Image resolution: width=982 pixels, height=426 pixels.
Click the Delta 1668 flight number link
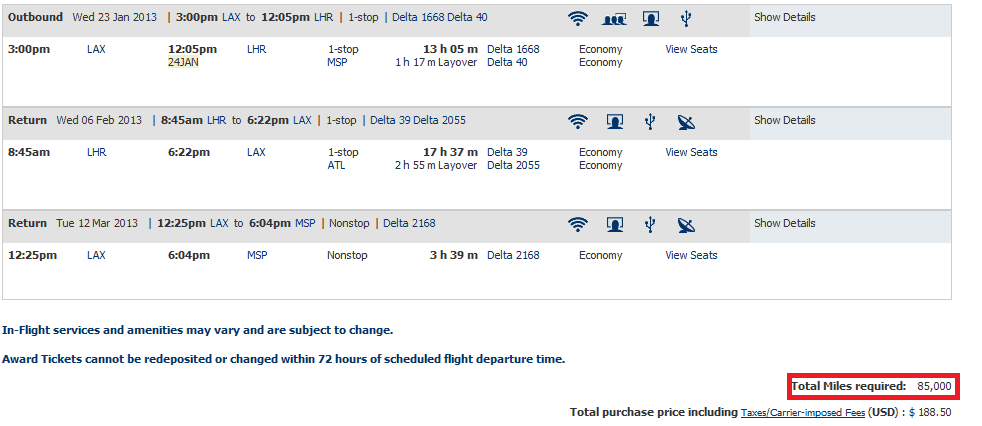click(x=513, y=49)
